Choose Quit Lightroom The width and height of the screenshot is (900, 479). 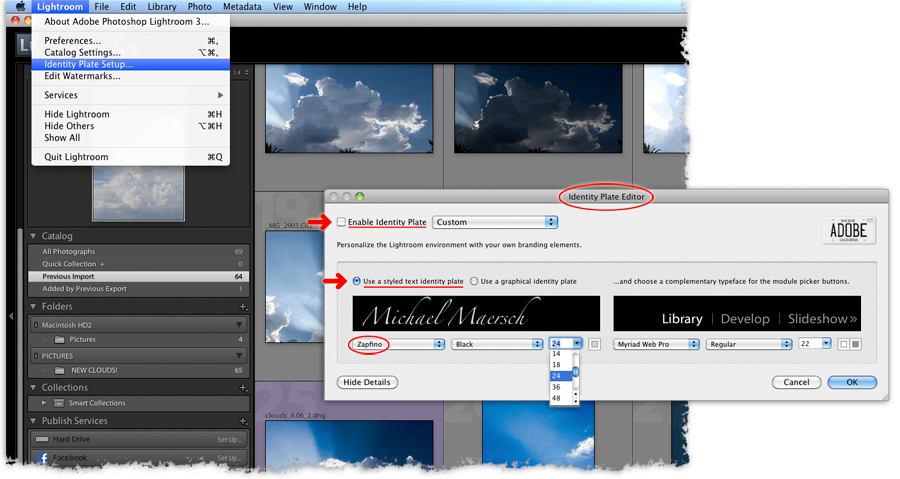pyautogui.click(x=131, y=157)
